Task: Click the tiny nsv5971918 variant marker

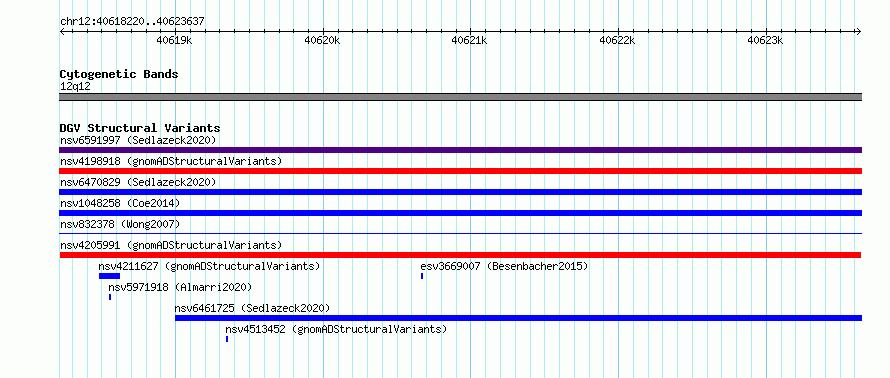Action: 110,297
